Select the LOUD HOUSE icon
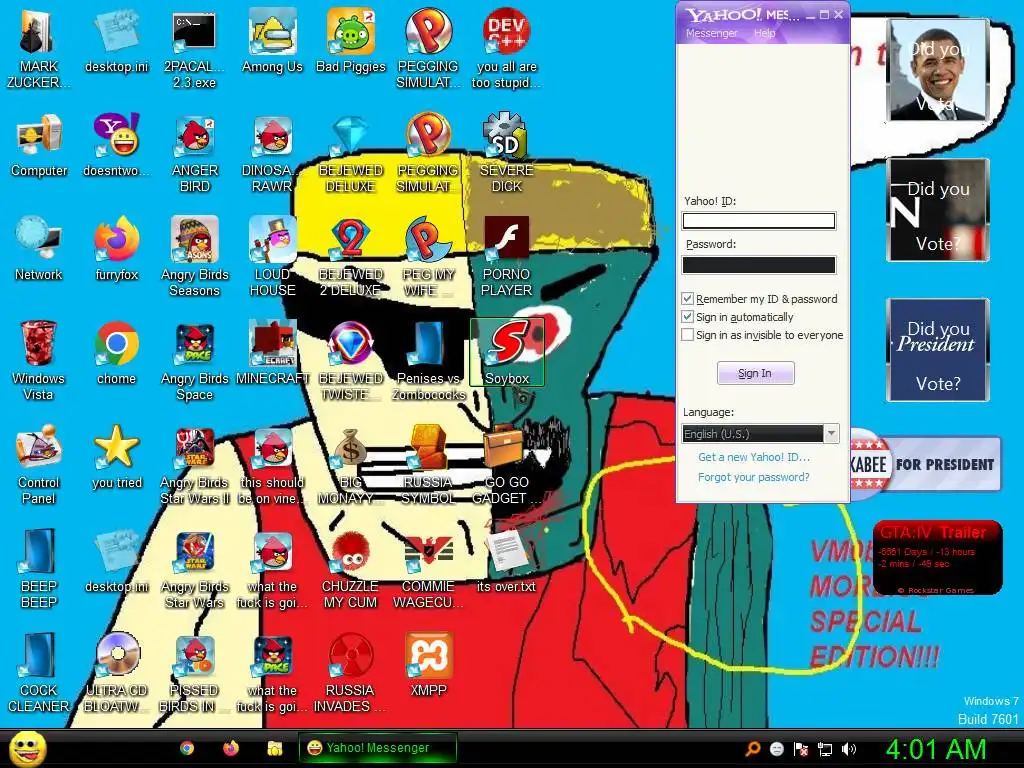Image resolution: width=1024 pixels, height=768 pixels. (272, 258)
